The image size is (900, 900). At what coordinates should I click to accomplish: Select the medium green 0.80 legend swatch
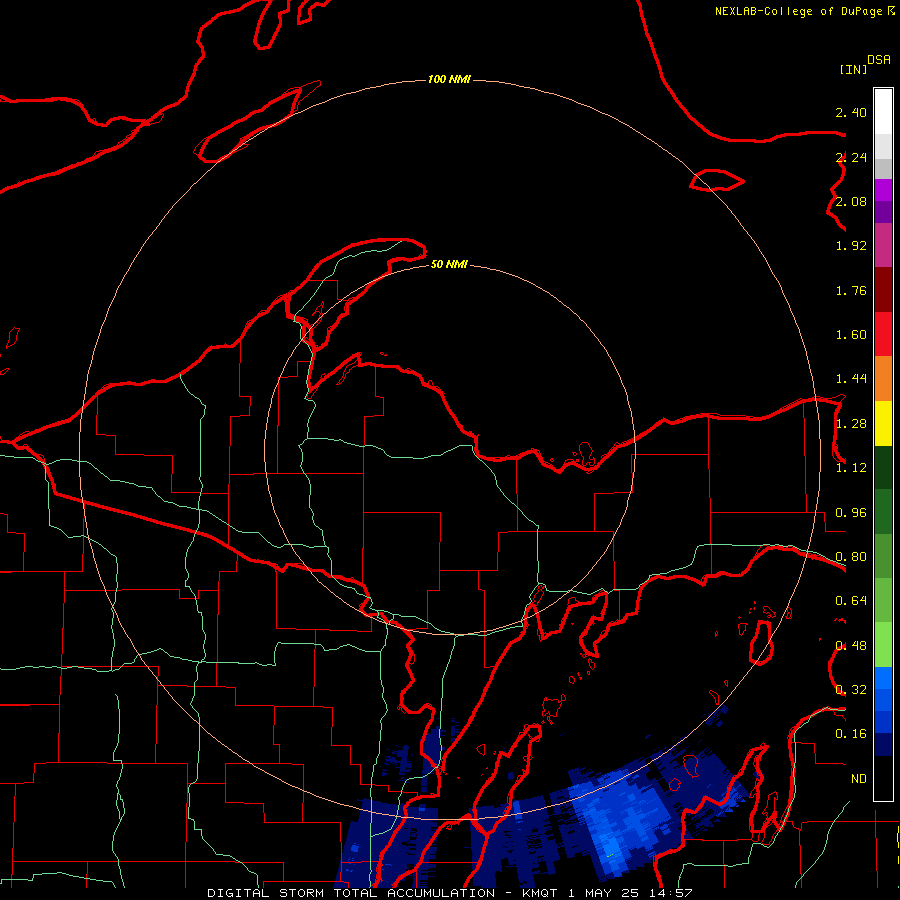click(883, 556)
